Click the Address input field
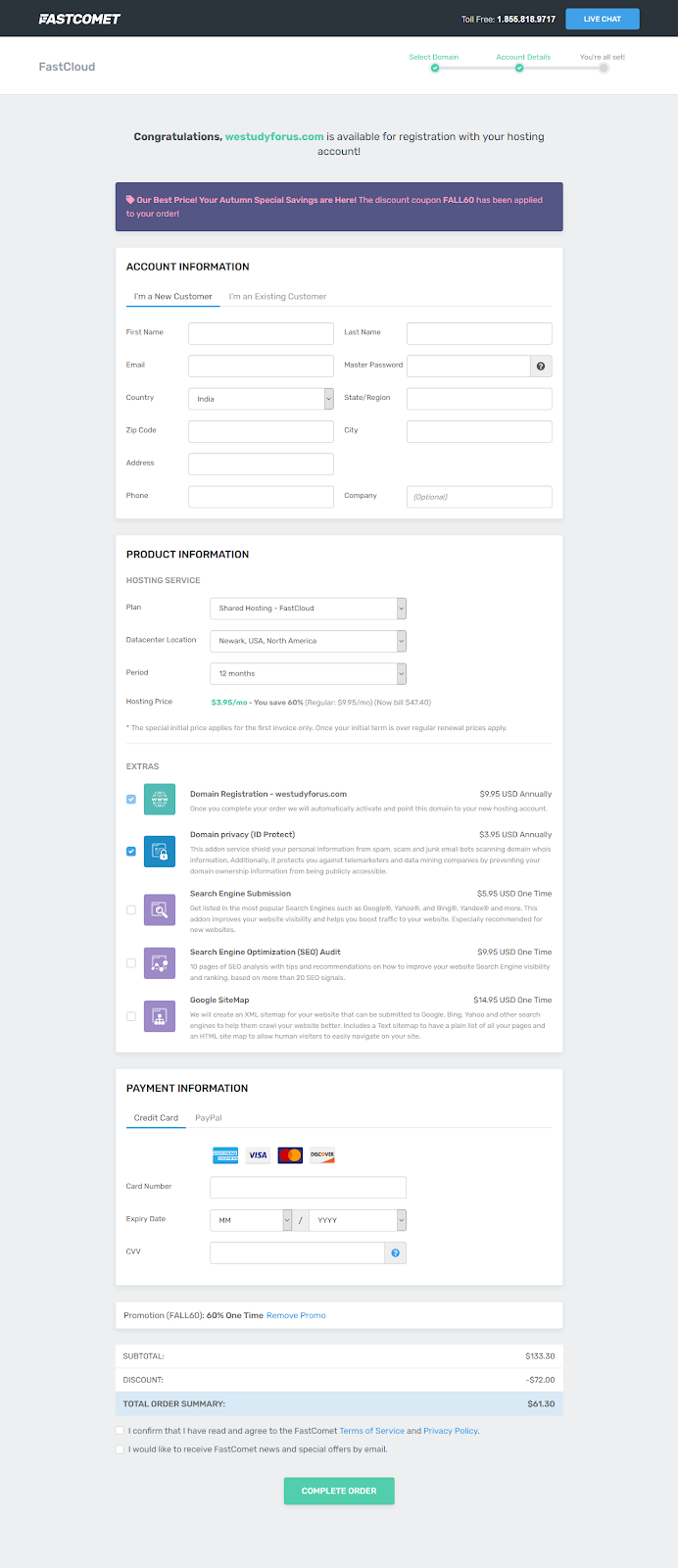The image size is (678, 1568). pyautogui.click(x=262, y=464)
